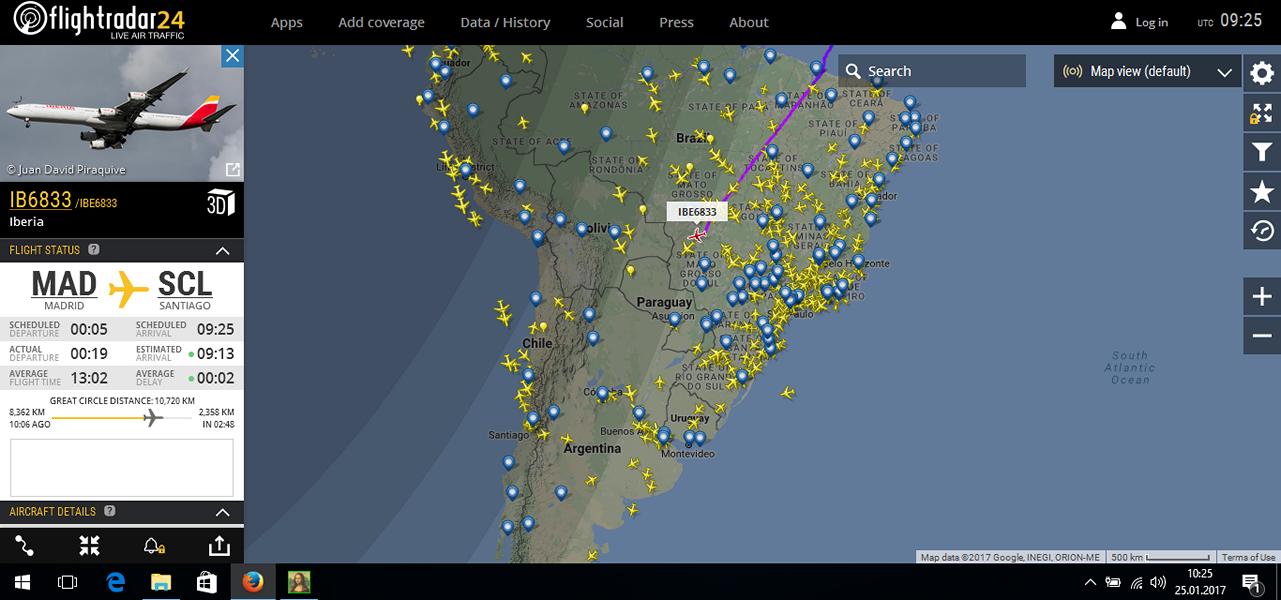Image resolution: width=1281 pixels, height=600 pixels.
Task: Click the Iberia aircraft photo
Action: (x=122, y=113)
